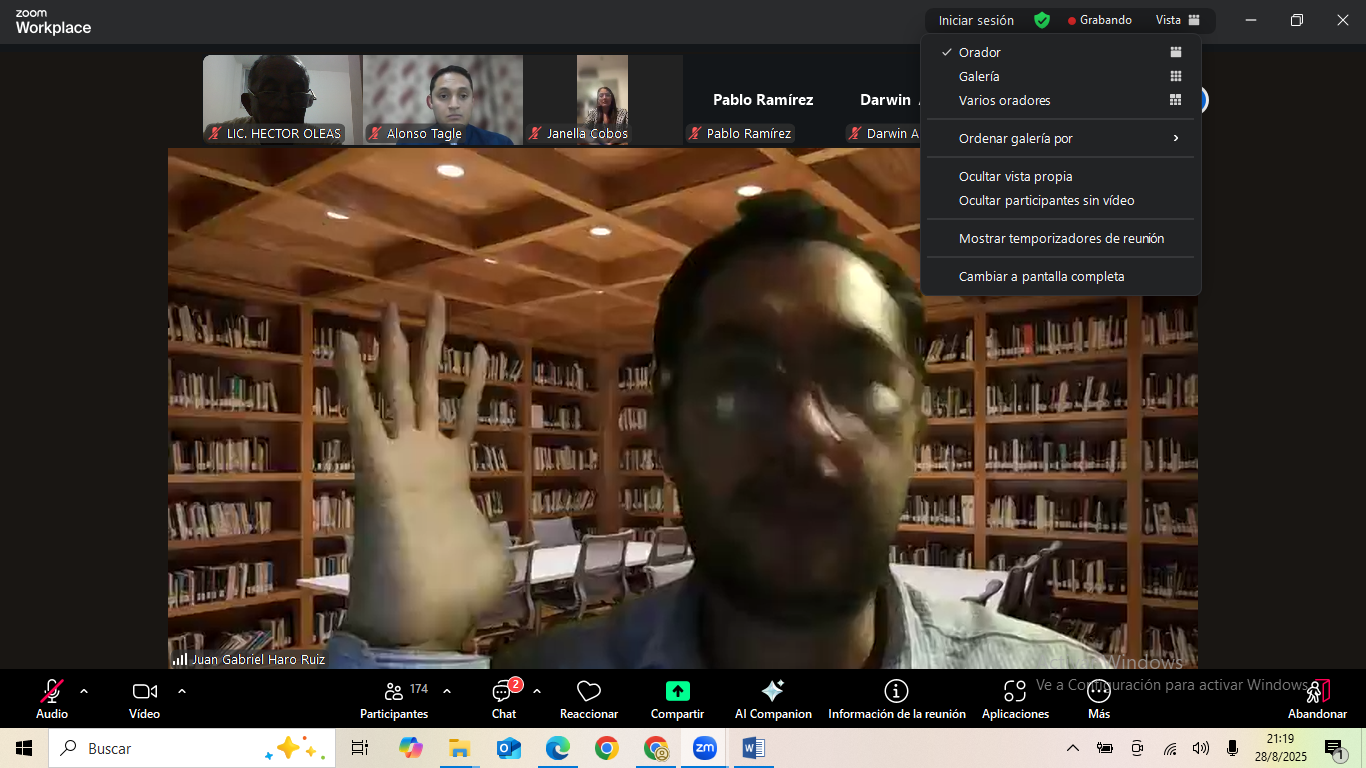This screenshot has width=1366, height=768.
Task: Click Alonso Tagle's video thumbnail
Action: click(442, 98)
